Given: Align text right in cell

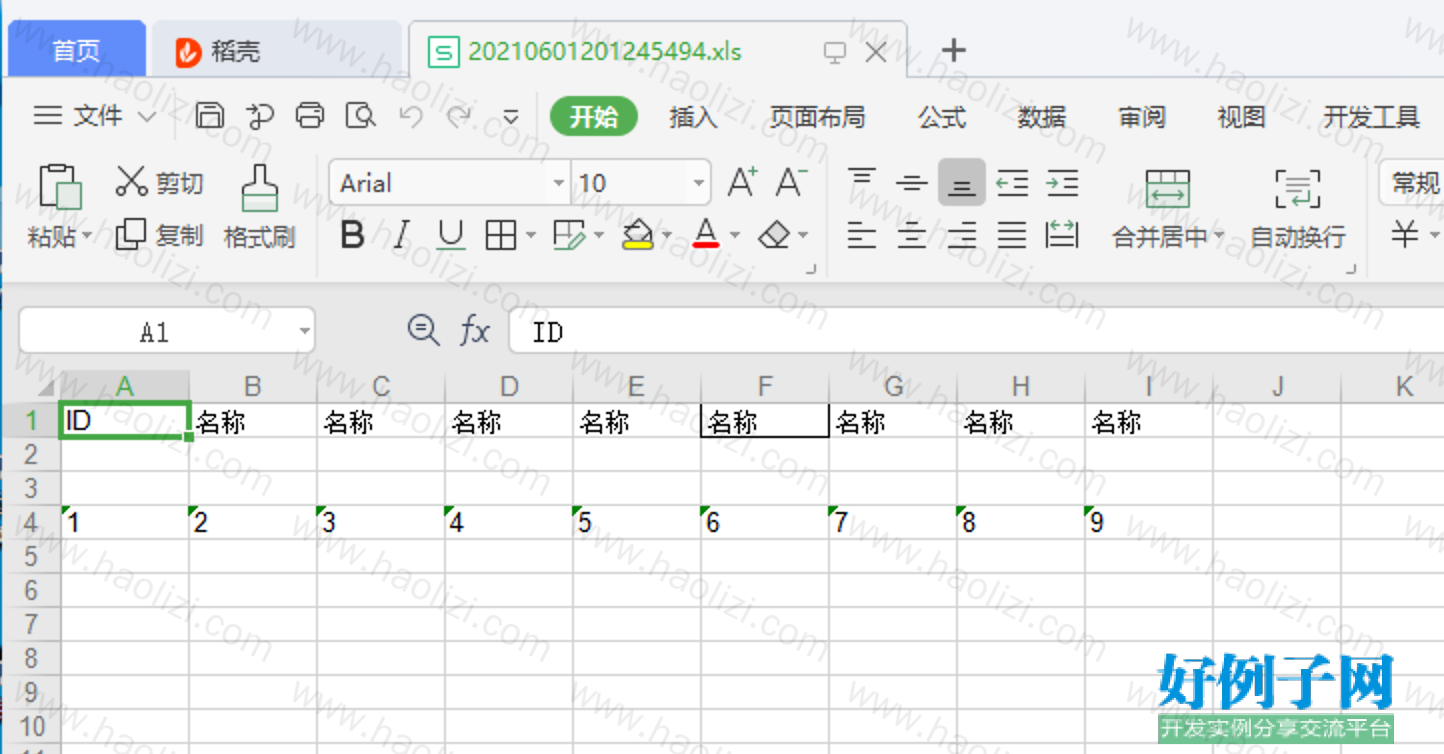Looking at the screenshot, I should pos(962,236).
